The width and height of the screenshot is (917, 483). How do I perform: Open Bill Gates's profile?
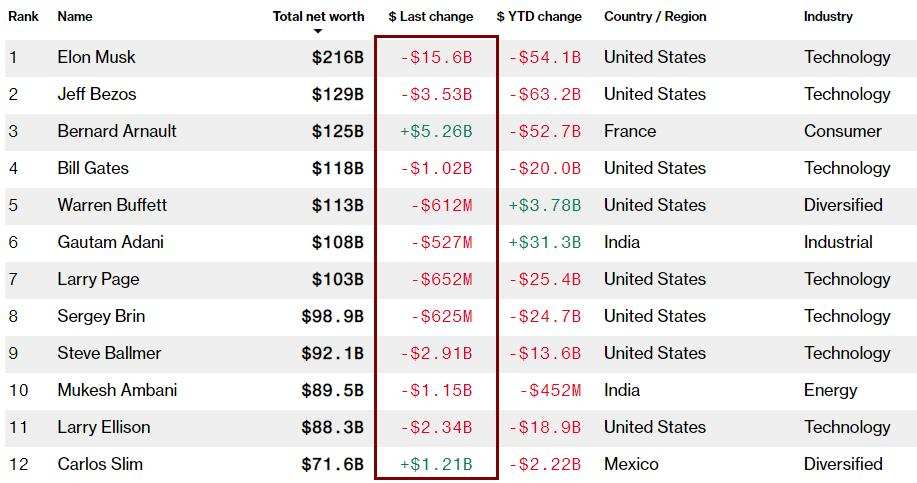point(93,168)
